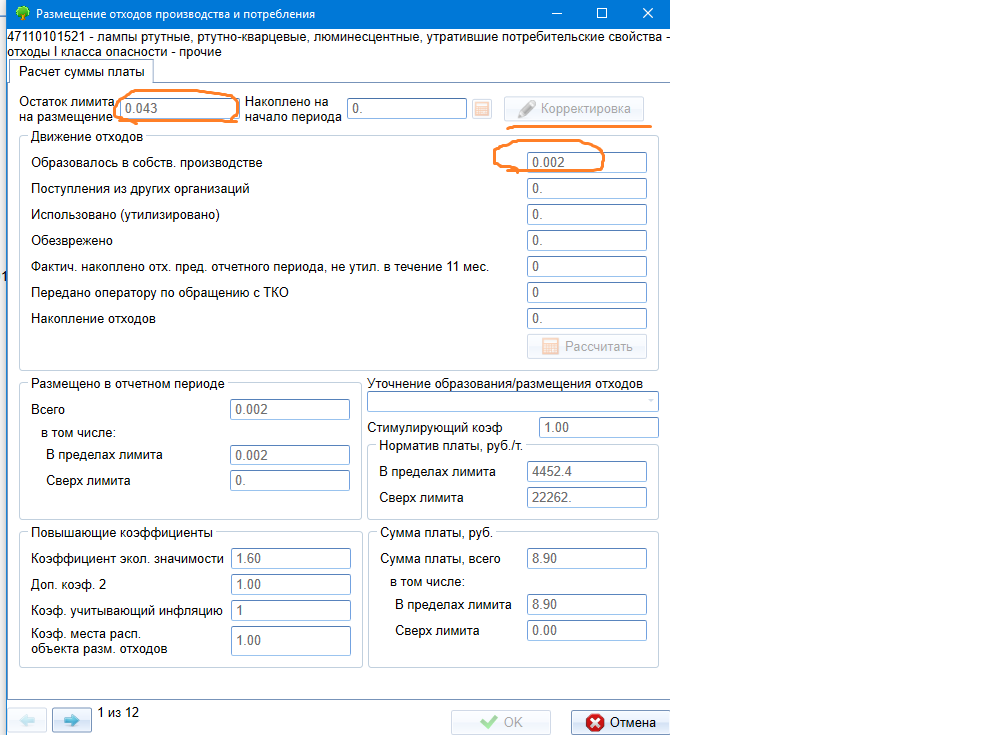Click the Коэффициент экол. значимости field
Viewport: 1008px width, 735px height.
[x=290, y=558]
